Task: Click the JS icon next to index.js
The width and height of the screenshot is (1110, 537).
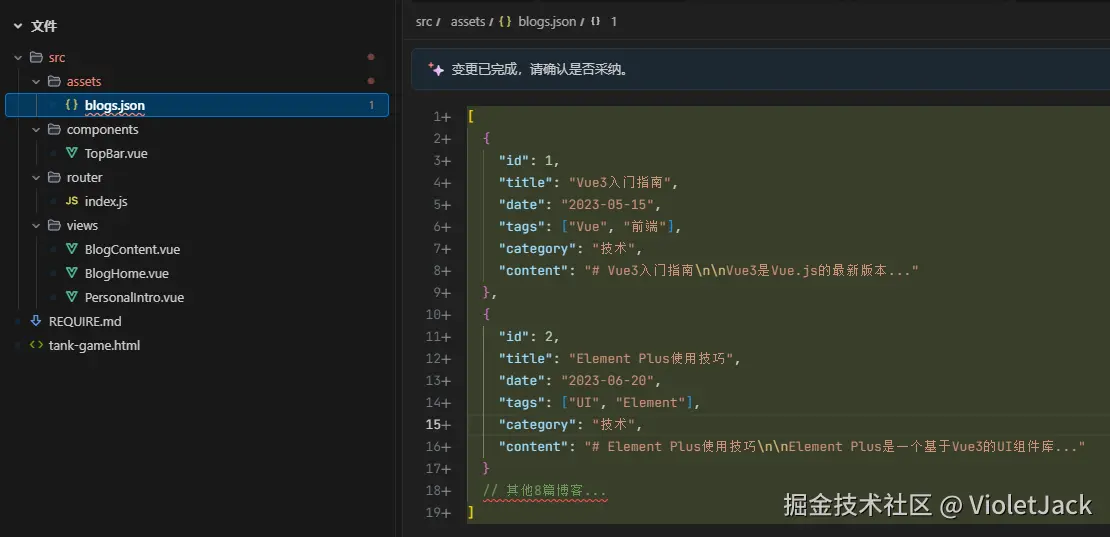Action: pyautogui.click(x=72, y=201)
